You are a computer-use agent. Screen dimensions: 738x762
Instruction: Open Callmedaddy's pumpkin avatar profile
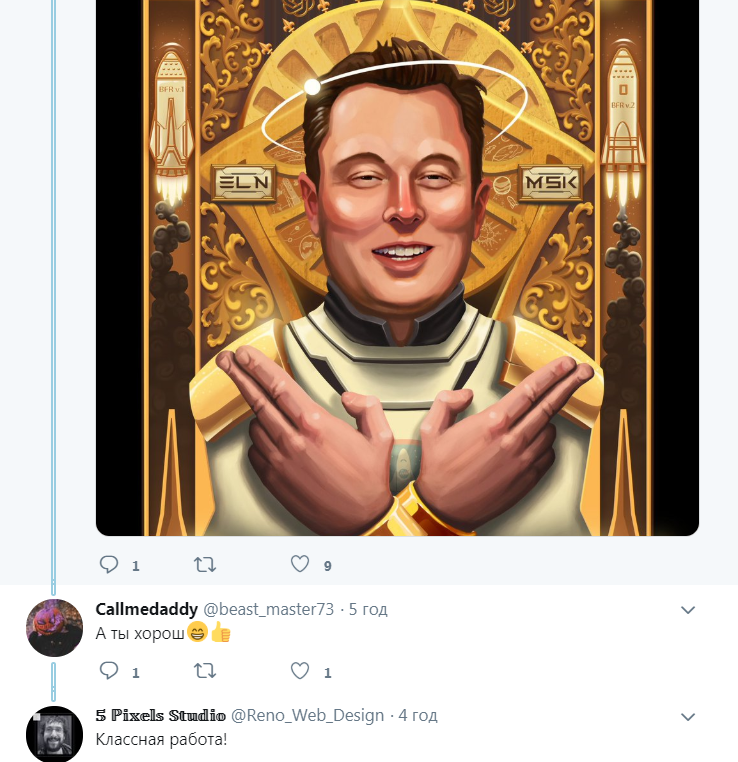tap(54, 628)
